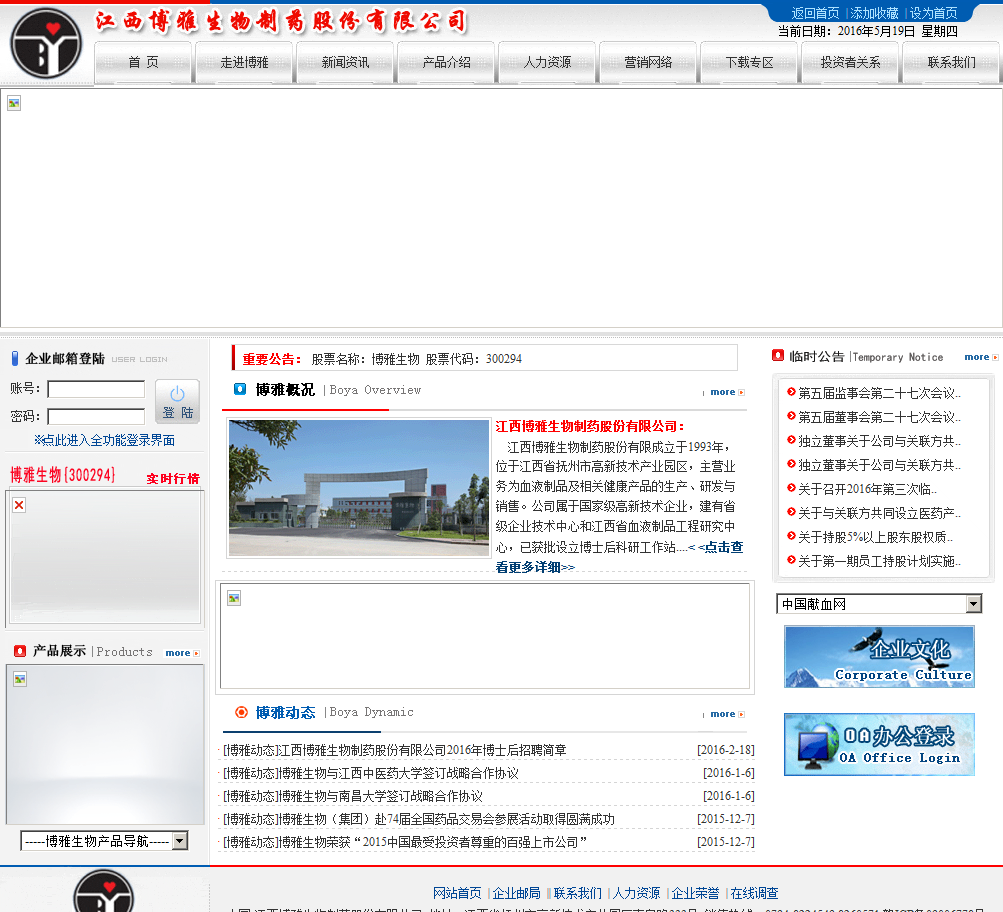Viewport: 1003px width, 912px height.
Task: Click 设为首页 link at top right
Action: point(933,13)
